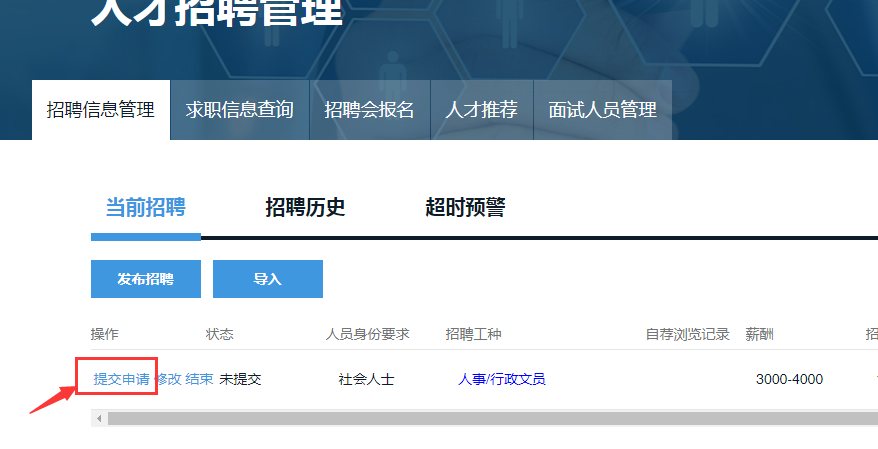
Task: Click the left arrow of horizontal scrollbar
Action: (x=98, y=418)
